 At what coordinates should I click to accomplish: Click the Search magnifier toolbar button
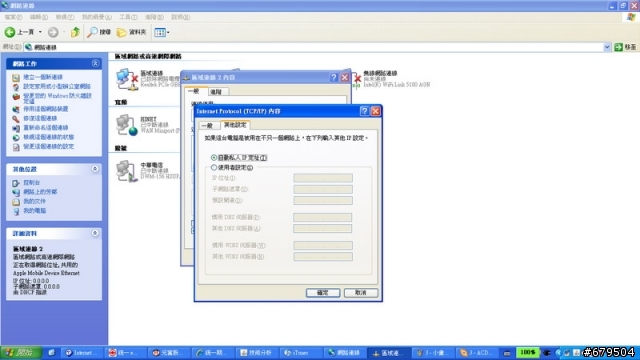tap(99, 32)
